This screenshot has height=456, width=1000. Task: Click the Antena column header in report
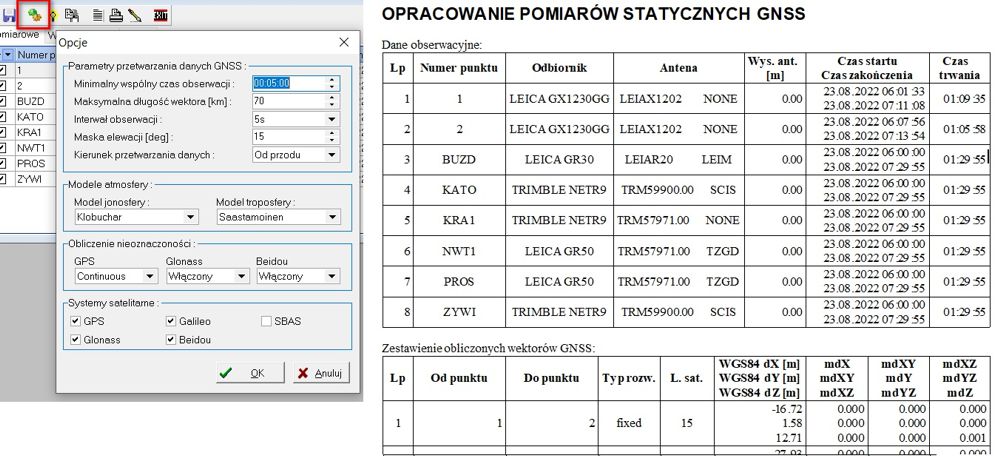pyautogui.click(x=679, y=68)
